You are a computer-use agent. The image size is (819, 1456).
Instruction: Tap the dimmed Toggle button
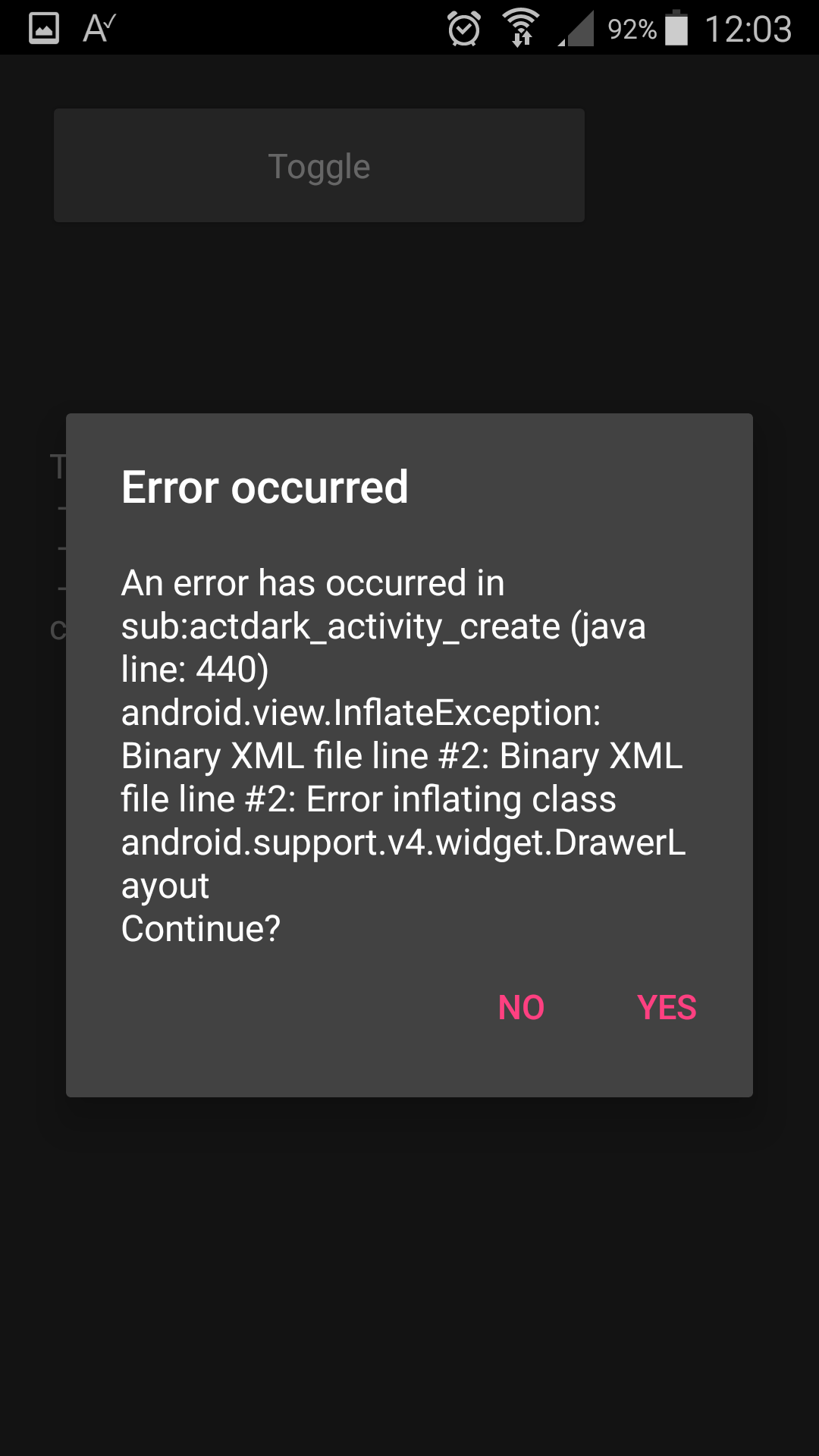pos(319,165)
